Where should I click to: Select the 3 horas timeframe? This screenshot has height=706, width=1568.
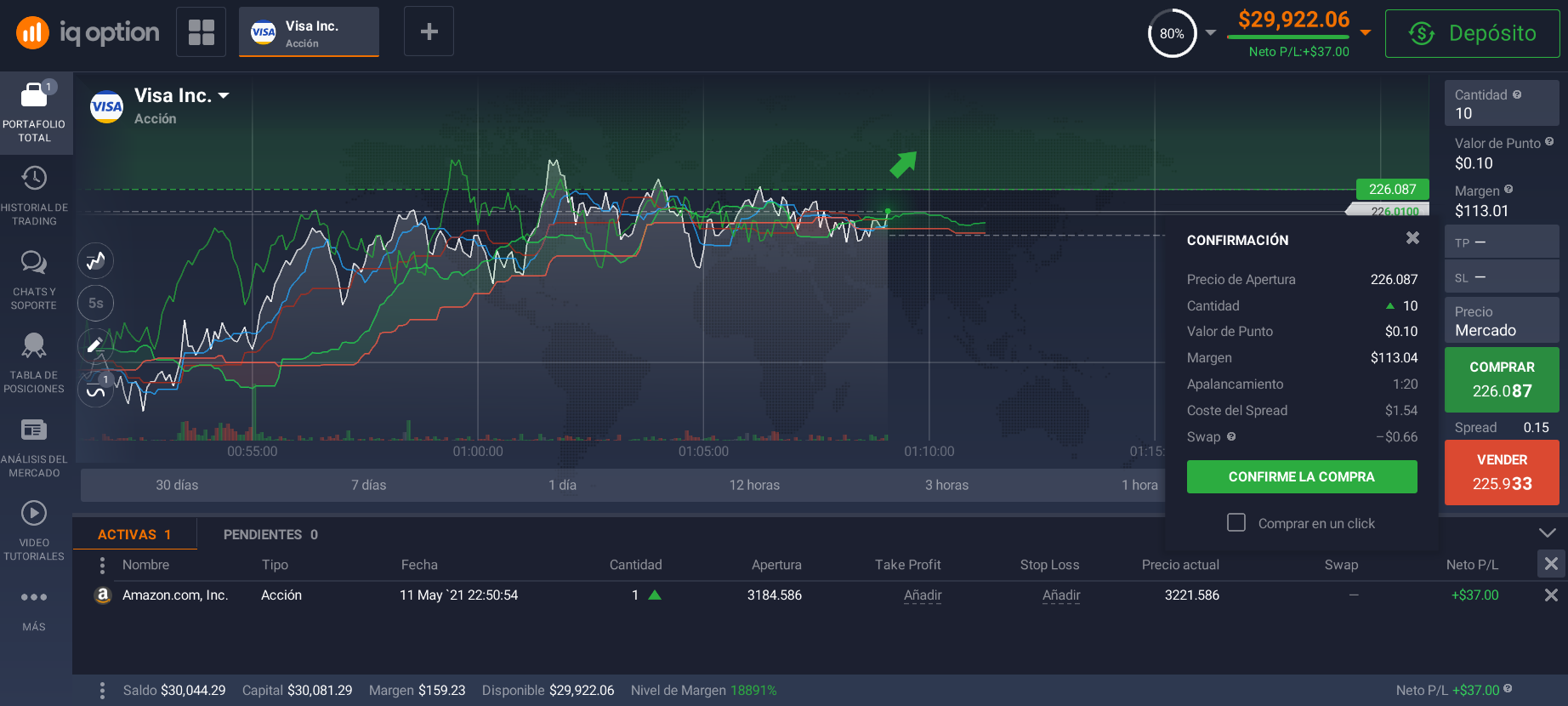(946, 485)
